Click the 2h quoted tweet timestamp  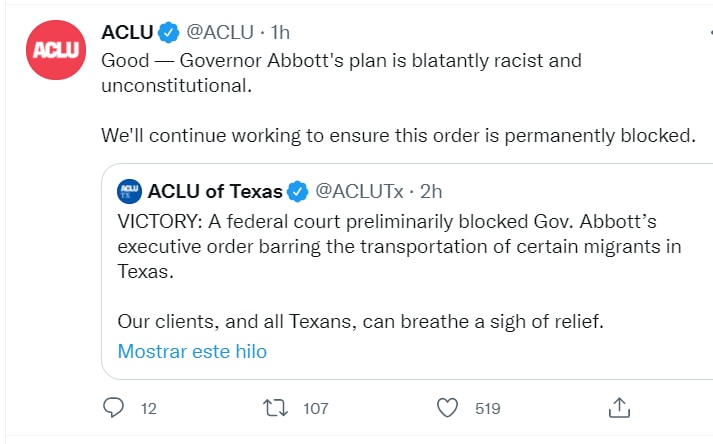tap(431, 190)
